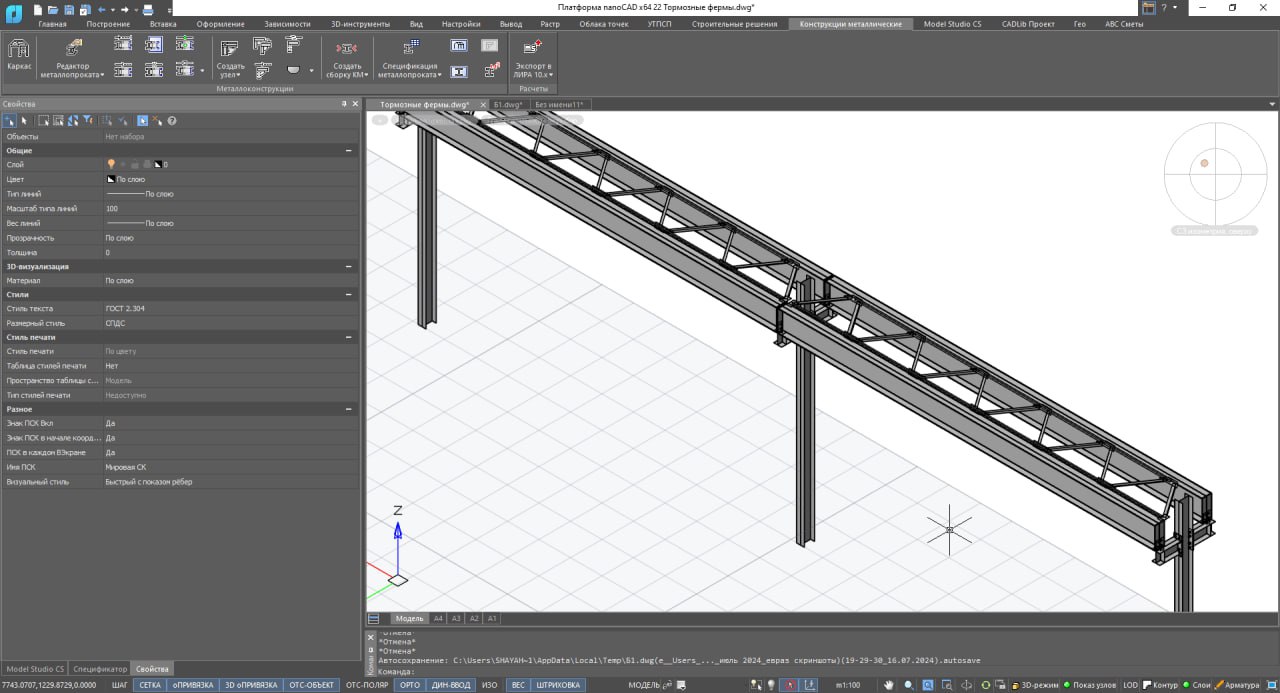Click the Print icon in quick access toolbar
This screenshot has height=693, width=1280.
[147, 9]
